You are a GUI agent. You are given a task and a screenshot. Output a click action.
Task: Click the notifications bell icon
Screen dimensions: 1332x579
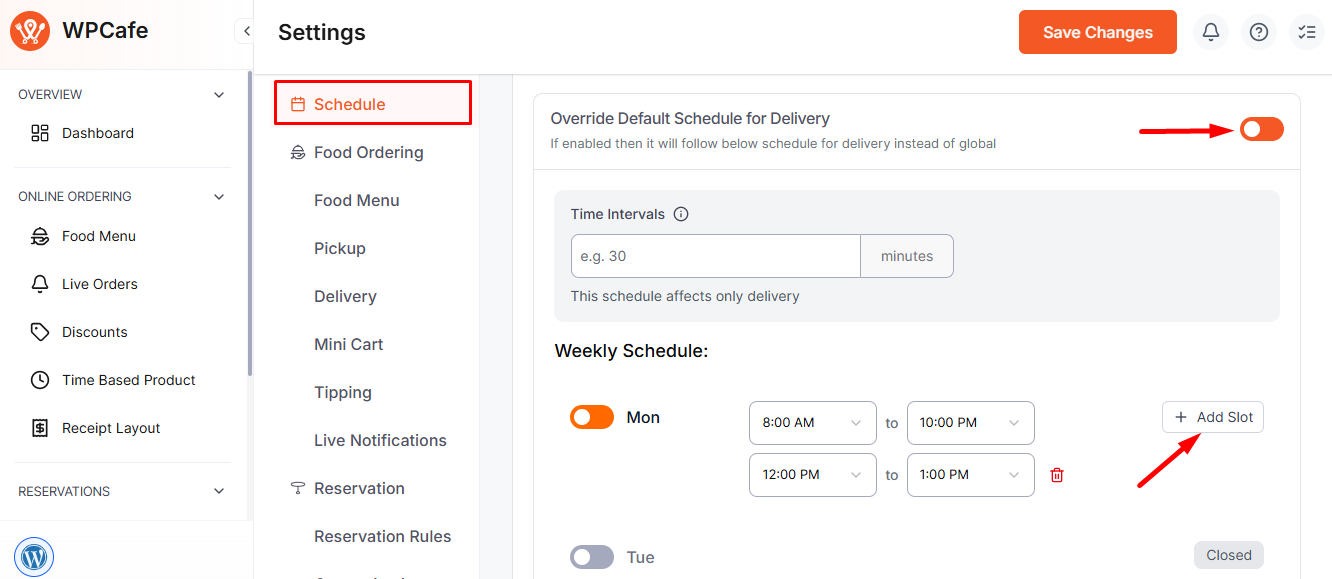pyautogui.click(x=1210, y=32)
